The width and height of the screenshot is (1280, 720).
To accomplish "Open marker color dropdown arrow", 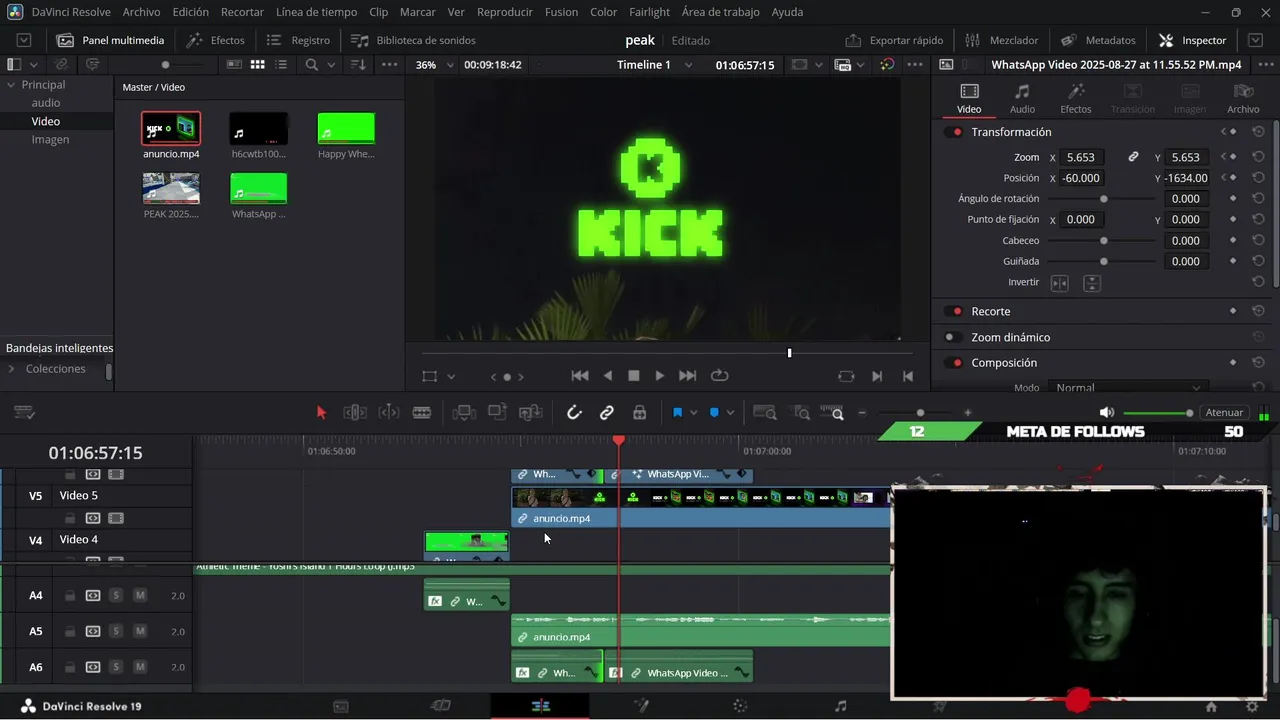I will tap(730, 413).
